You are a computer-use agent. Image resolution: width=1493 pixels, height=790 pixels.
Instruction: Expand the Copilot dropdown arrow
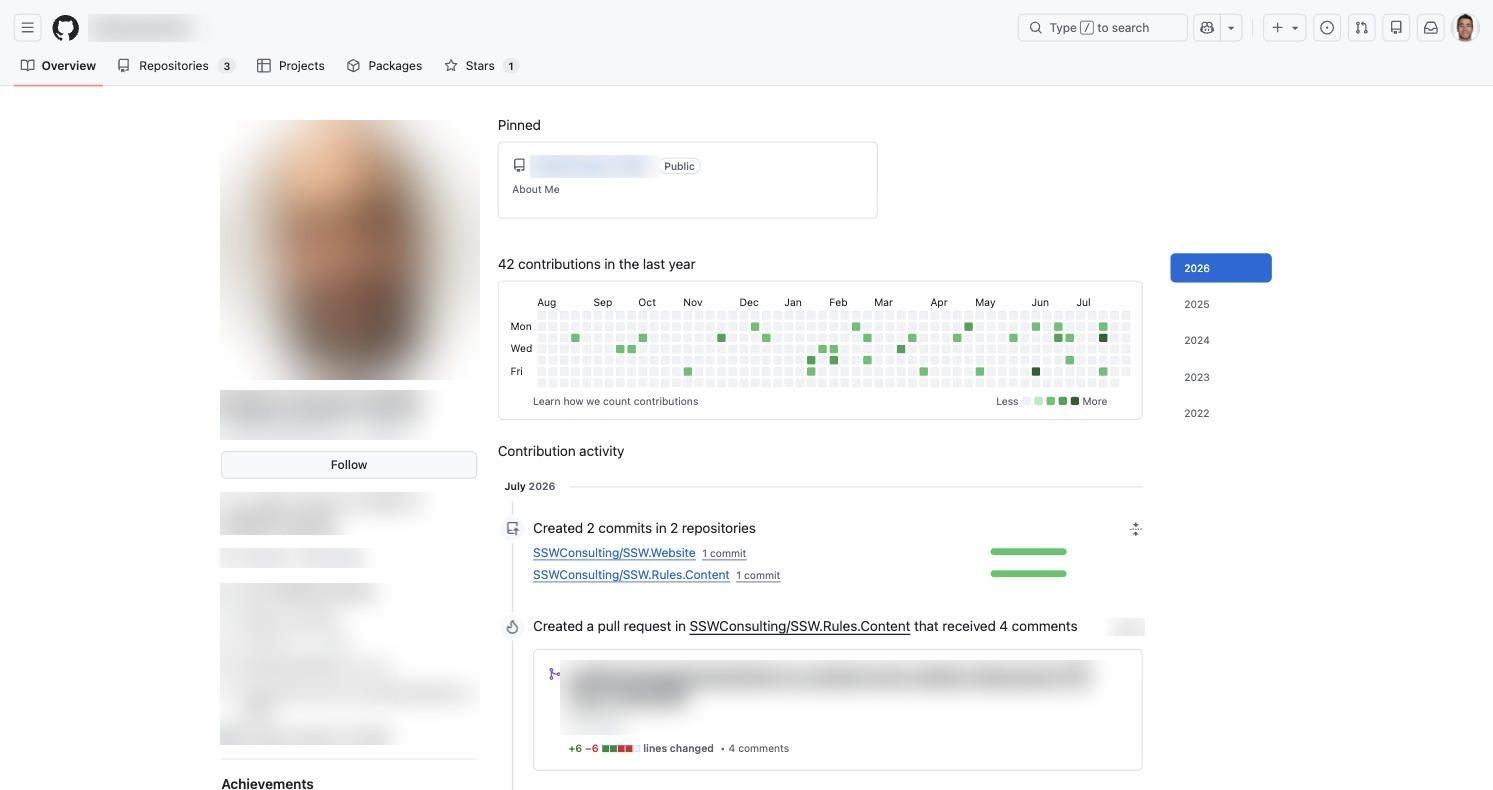(x=1231, y=28)
